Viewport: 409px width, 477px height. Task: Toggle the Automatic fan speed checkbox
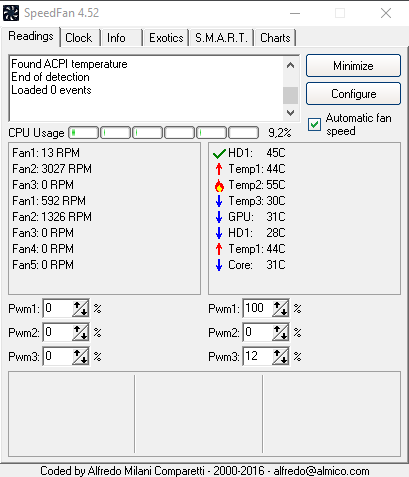[314, 125]
